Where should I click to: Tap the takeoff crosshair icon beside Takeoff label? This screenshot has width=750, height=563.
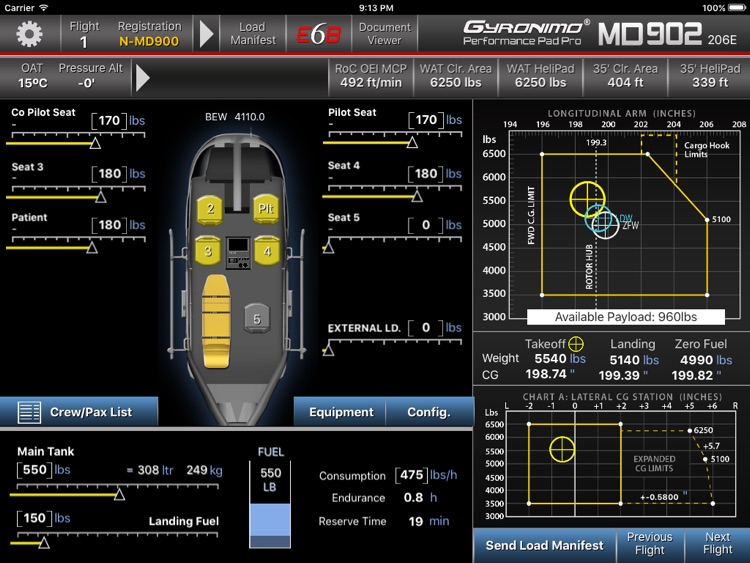tap(575, 343)
